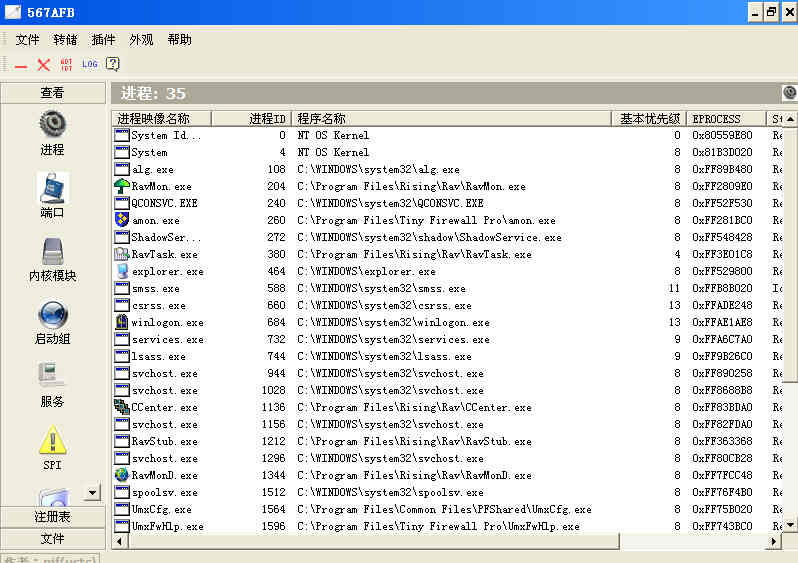The width and height of the screenshot is (798, 563).
Task: Click the winlogon.exe icon
Action: (122, 322)
